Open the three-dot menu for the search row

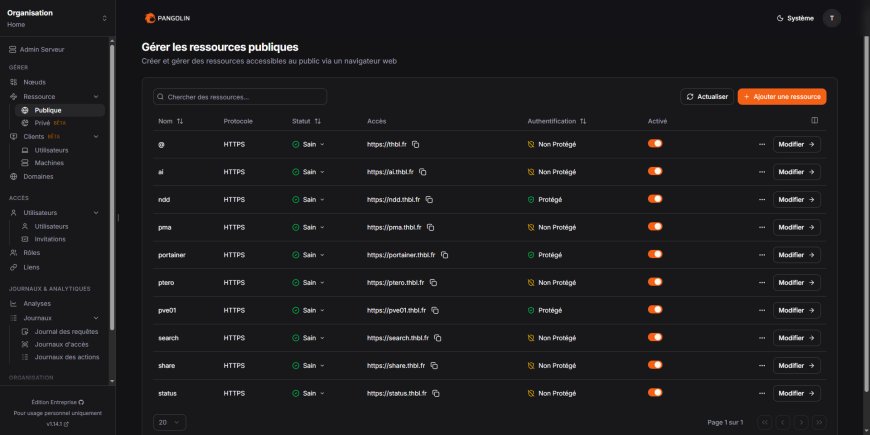[x=762, y=338]
